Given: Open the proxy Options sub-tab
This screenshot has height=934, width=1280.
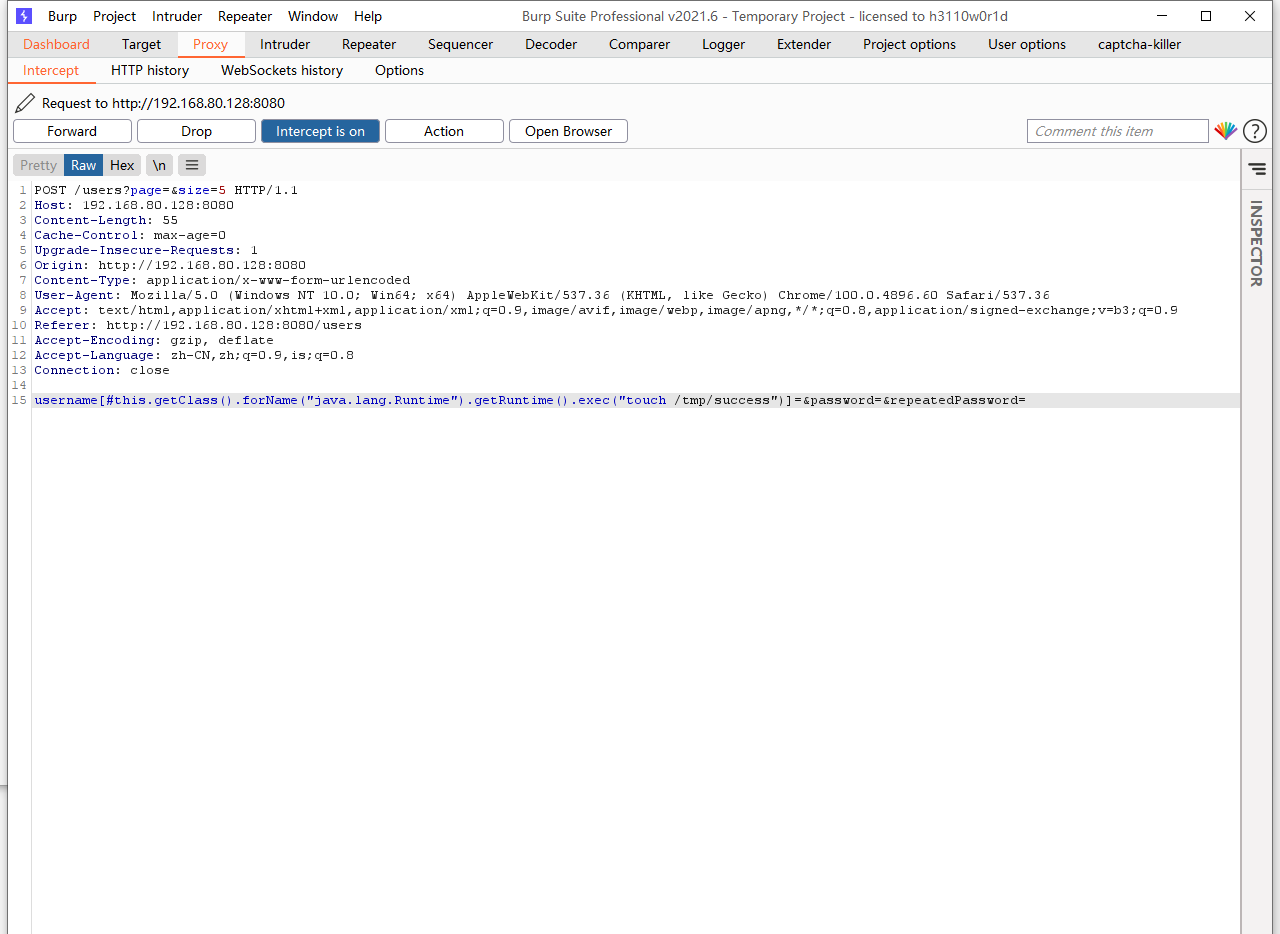Looking at the screenshot, I should click(x=399, y=70).
